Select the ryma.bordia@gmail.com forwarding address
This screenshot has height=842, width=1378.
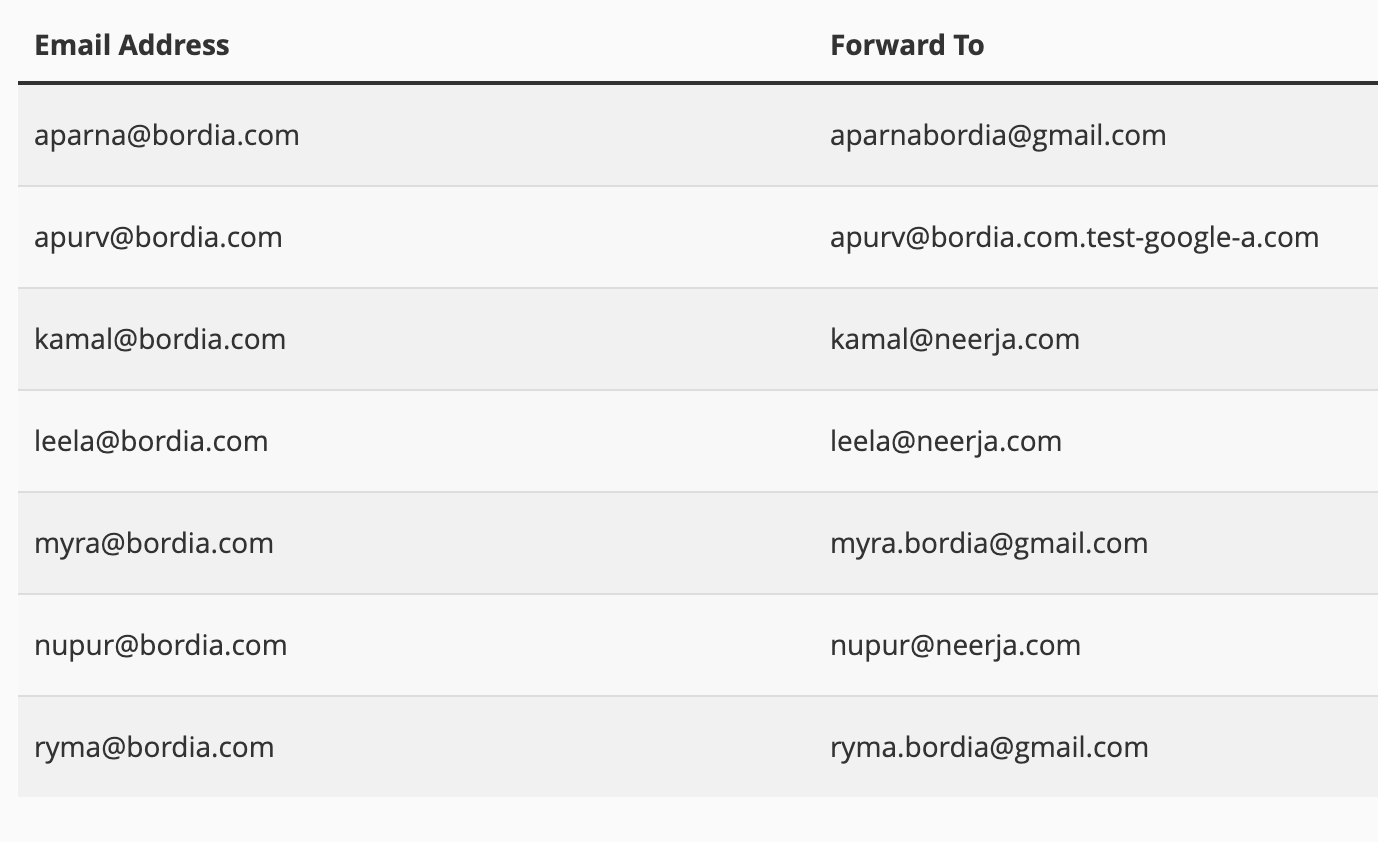coord(989,747)
